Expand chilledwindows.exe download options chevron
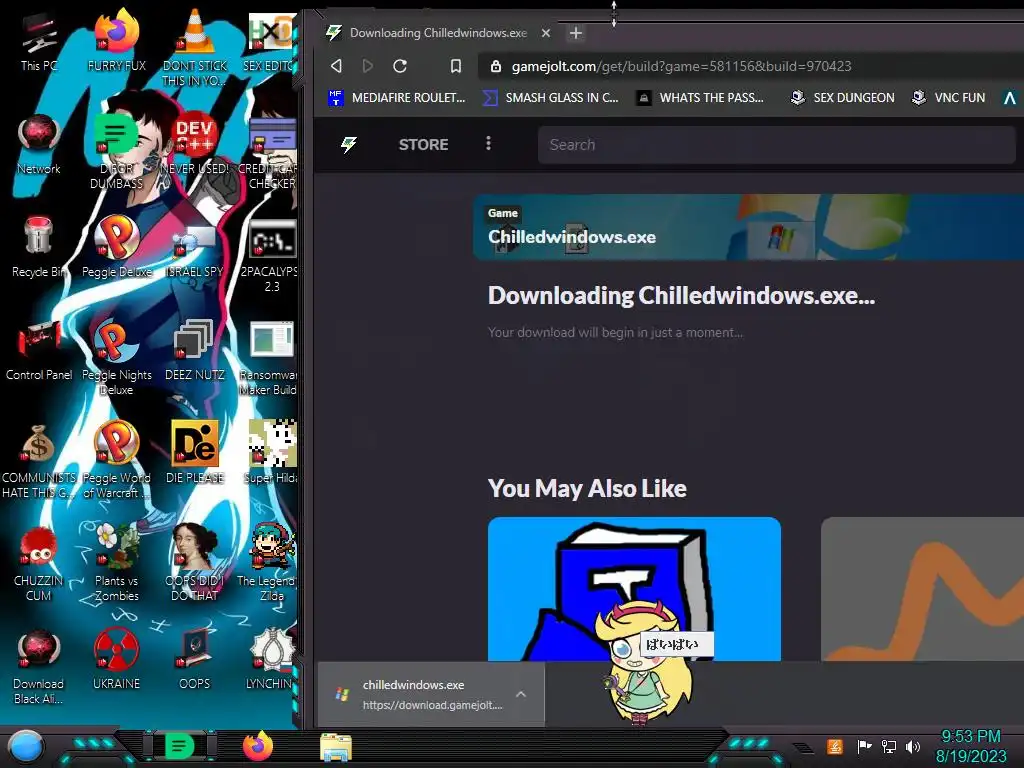Screen dimensions: 1024x768 pos(521,694)
